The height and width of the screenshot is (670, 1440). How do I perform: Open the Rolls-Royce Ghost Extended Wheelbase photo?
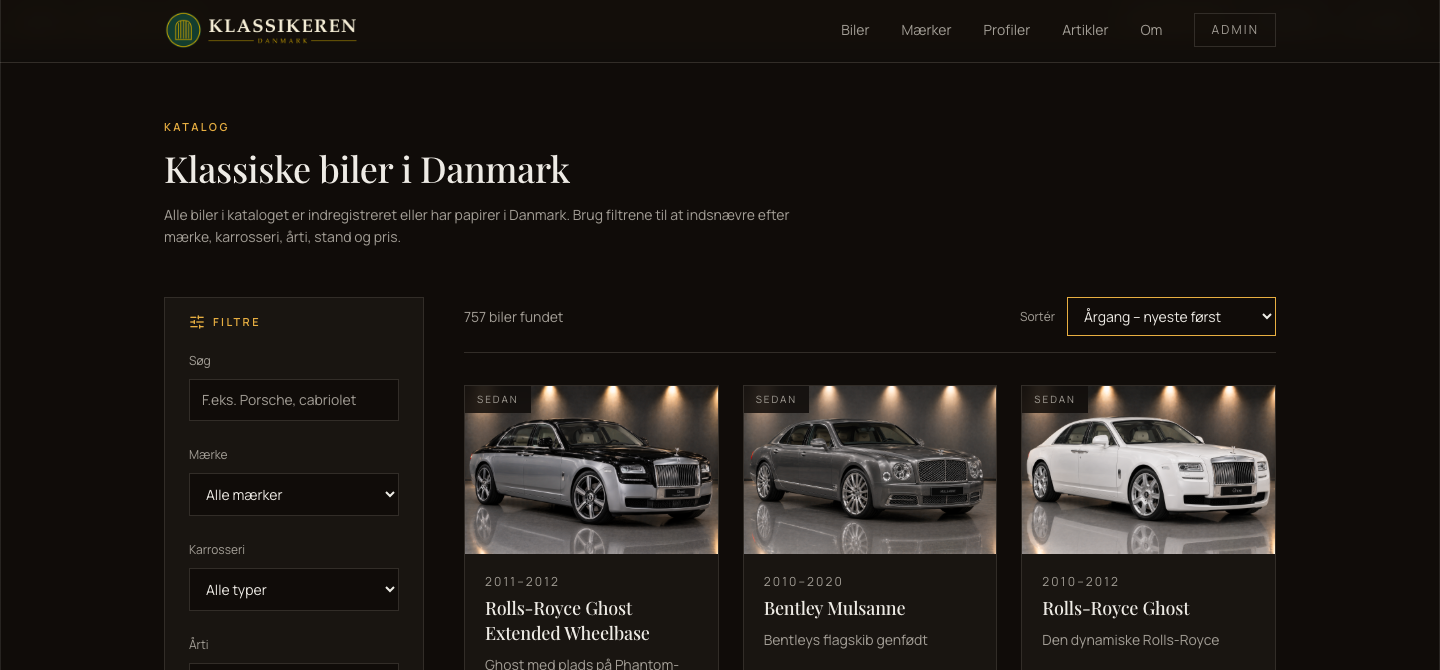point(592,470)
